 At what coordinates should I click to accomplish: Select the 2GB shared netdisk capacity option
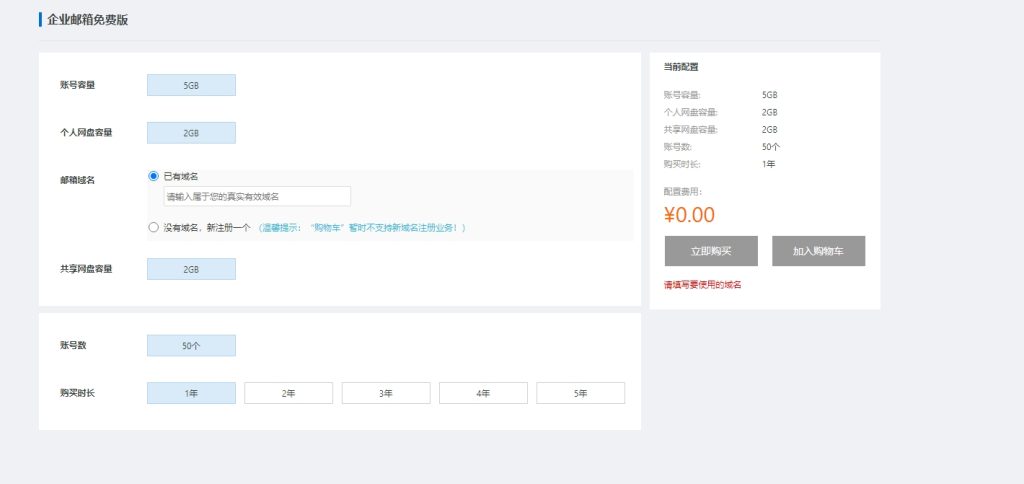tap(191, 269)
